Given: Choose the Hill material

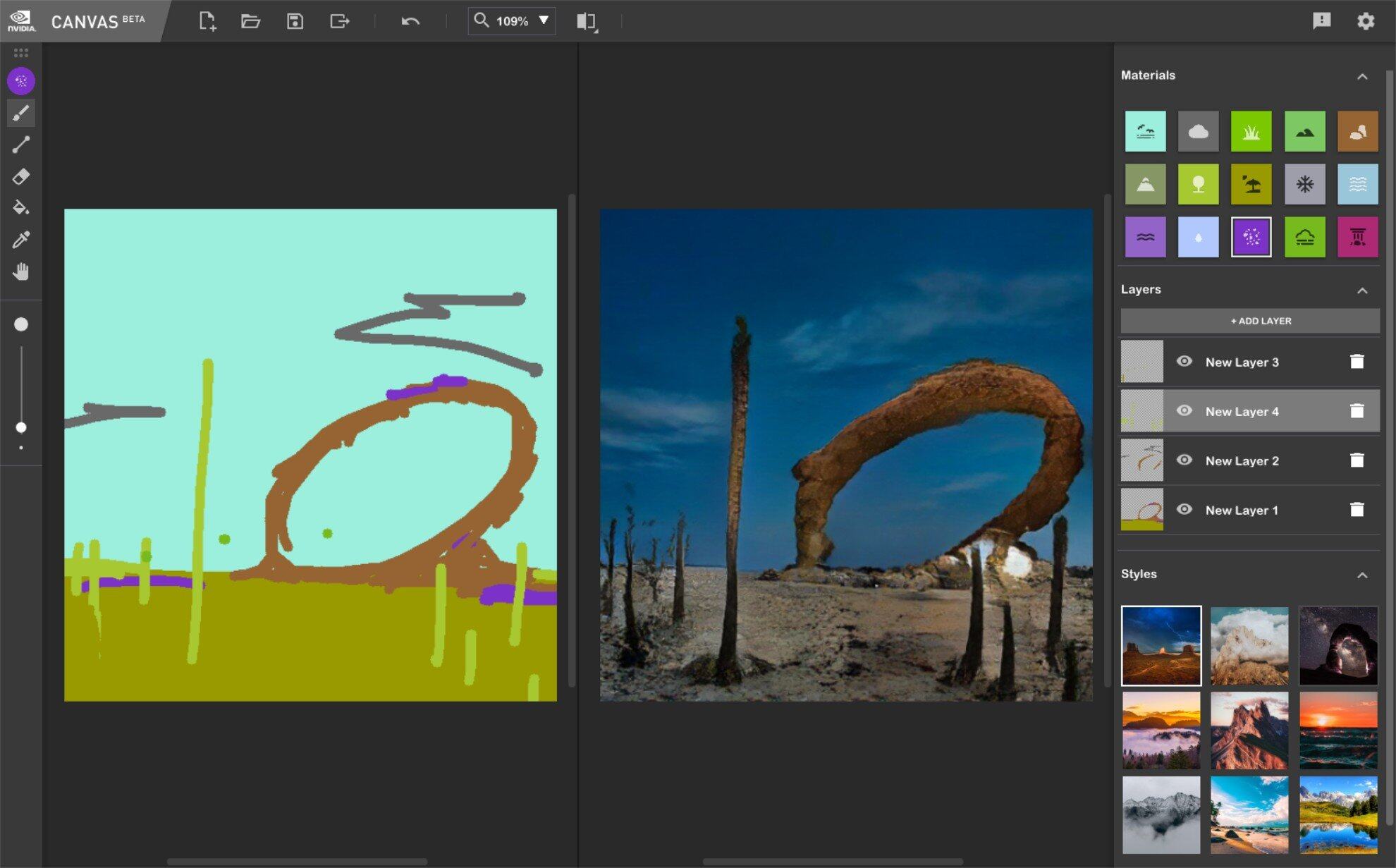Looking at the screenshot, I should (x=1305, y=131).
